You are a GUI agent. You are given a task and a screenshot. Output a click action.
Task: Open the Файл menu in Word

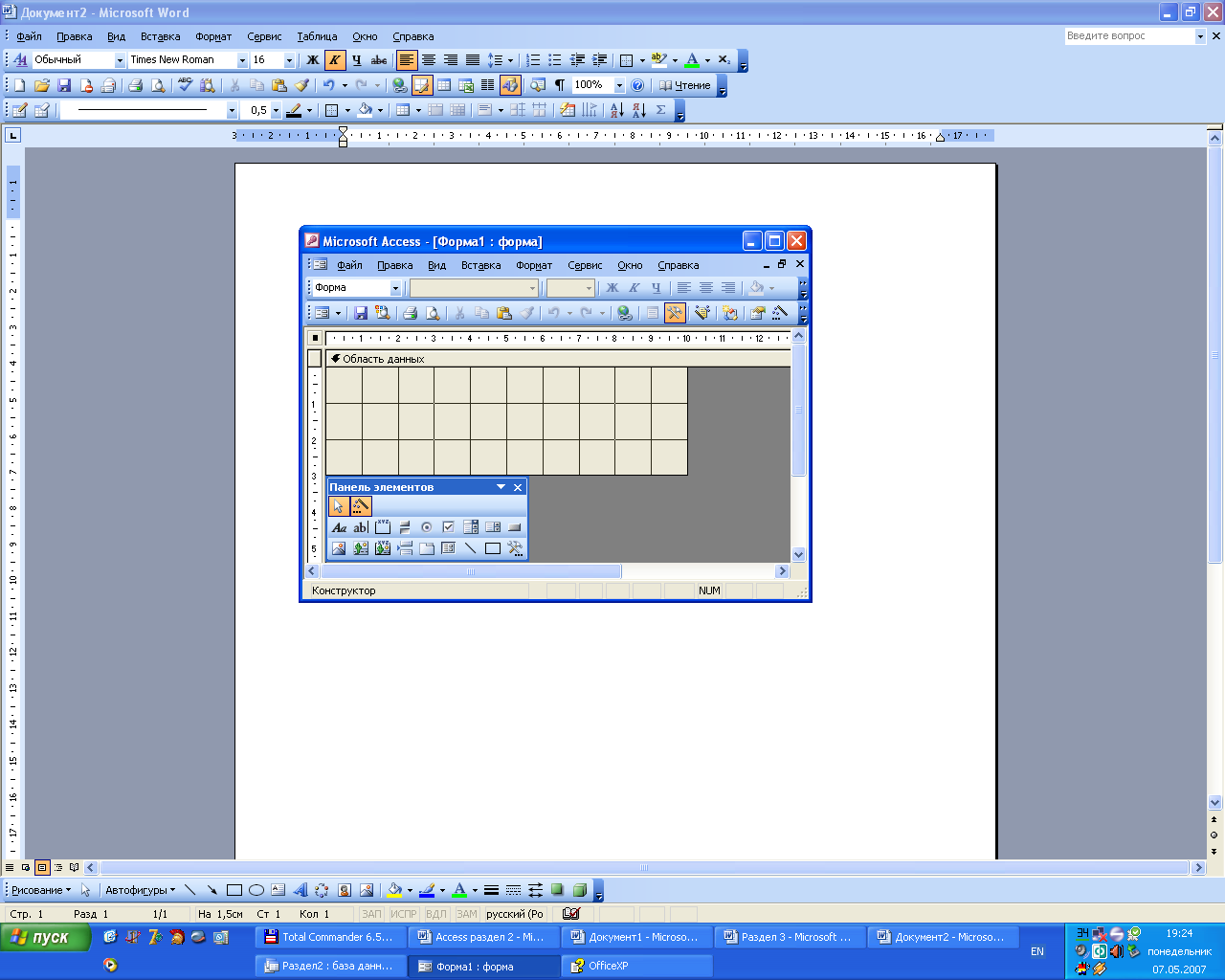coord(29,36)
